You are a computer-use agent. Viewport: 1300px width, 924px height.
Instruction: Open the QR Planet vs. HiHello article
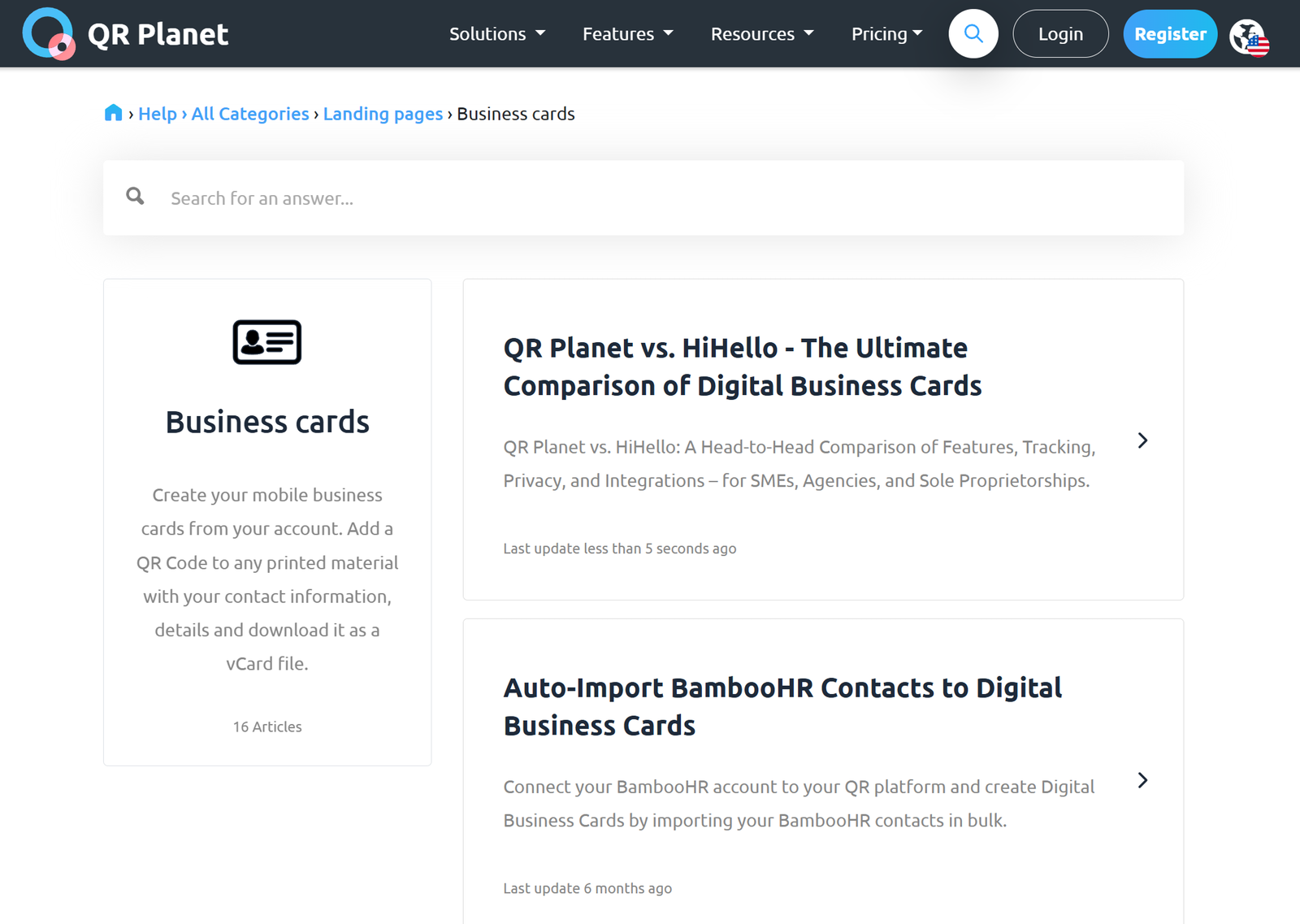tap(735, 367)
